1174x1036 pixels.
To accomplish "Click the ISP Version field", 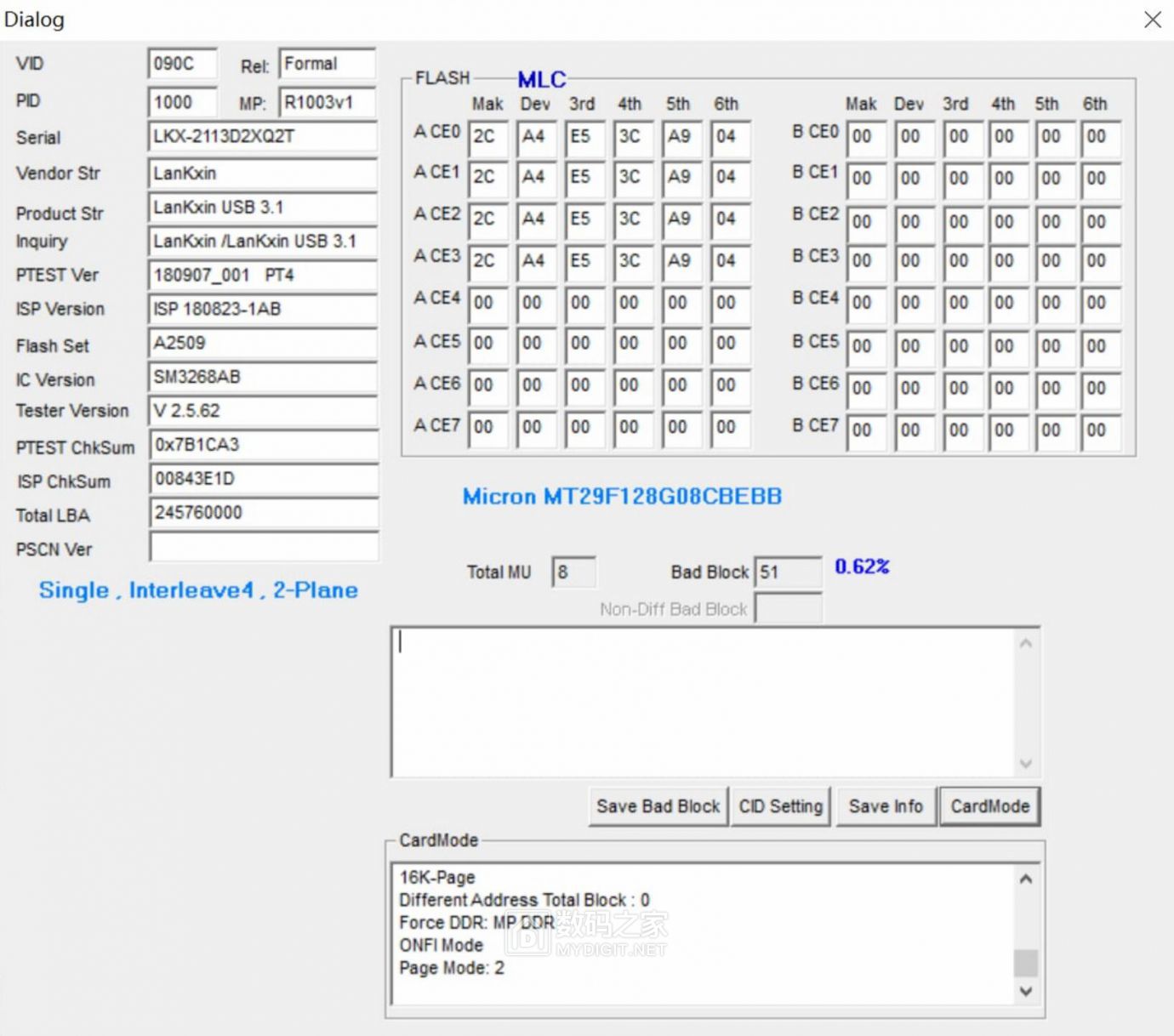I will click(x=262, y=310).
